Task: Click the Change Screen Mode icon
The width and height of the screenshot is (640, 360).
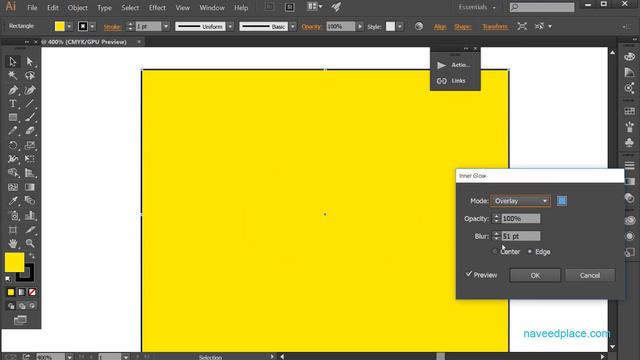Action: [x=20, y=320]
